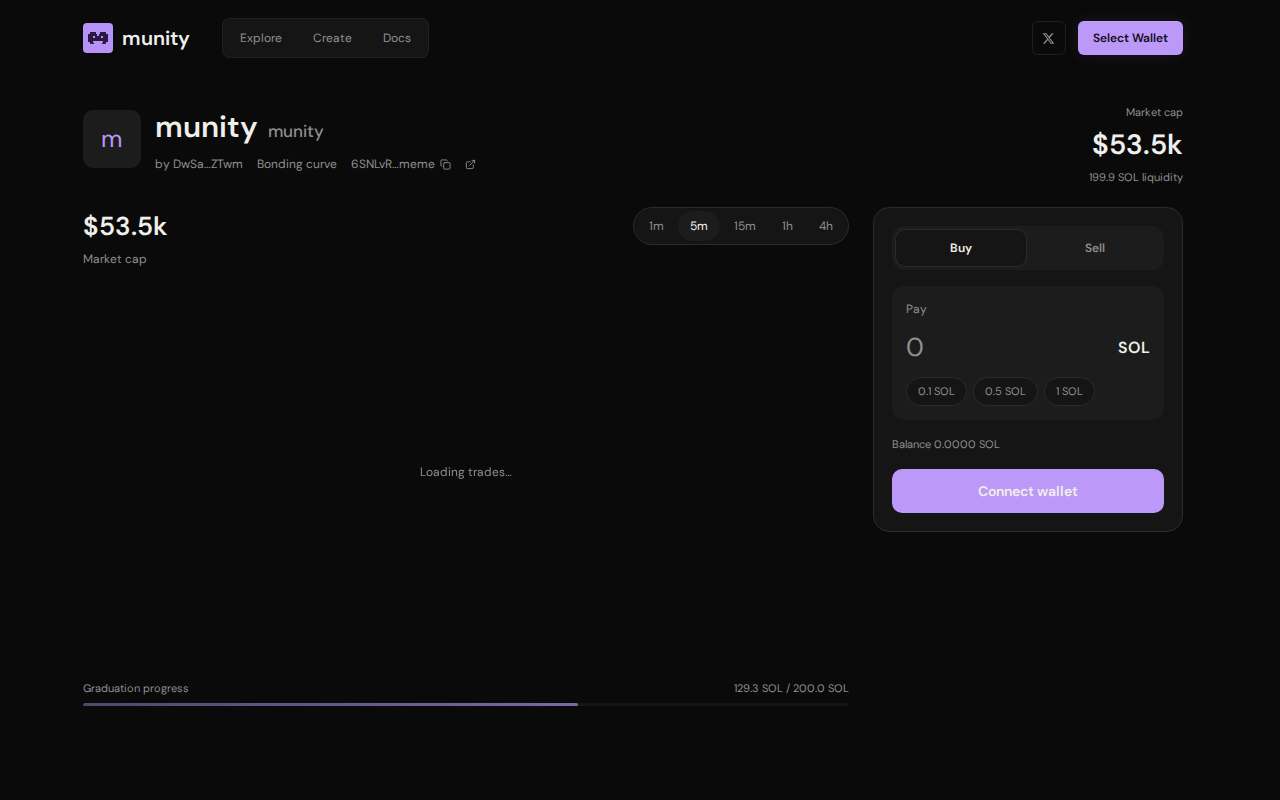
Task: Click the Balance 0.0000 SOL text
Action: [946, 444]
